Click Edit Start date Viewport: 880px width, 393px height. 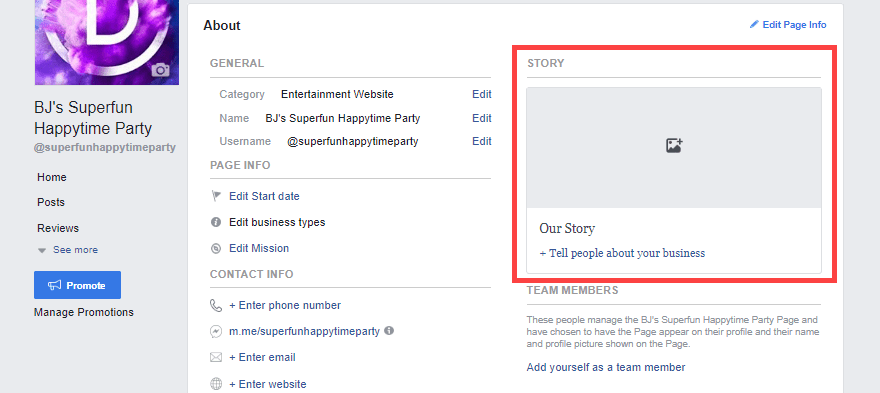(x=264, y=196)
